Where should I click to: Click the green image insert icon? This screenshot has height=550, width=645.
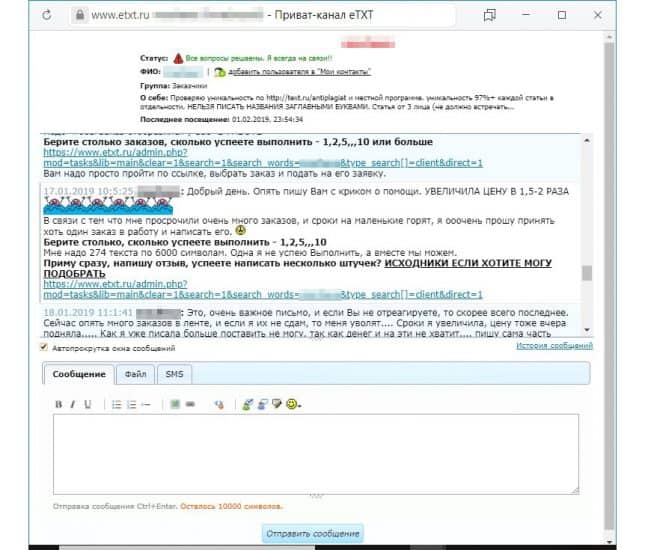tap(175, 404)
